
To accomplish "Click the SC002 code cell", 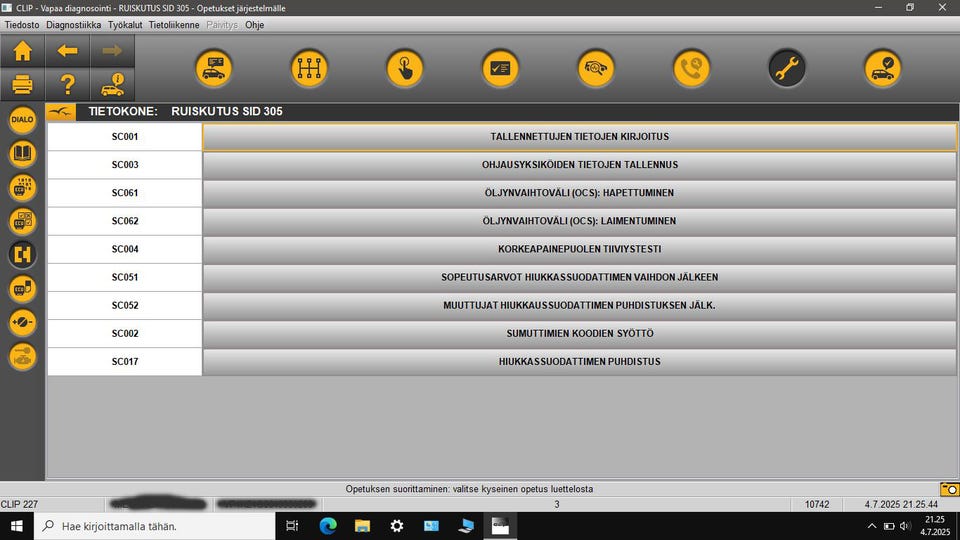I will [x=125, y=334].
